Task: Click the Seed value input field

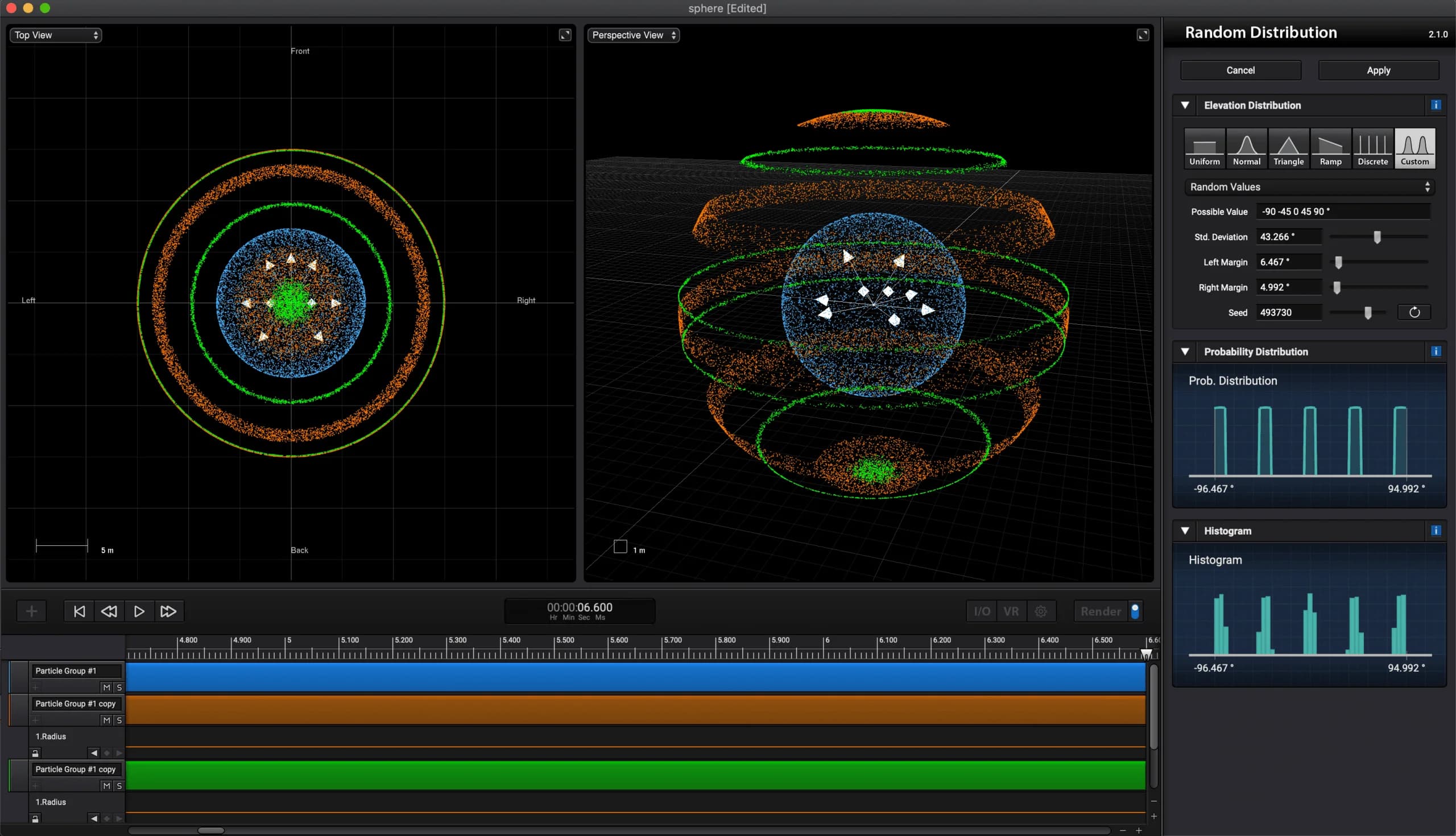Action: (x=1289, y=312)
